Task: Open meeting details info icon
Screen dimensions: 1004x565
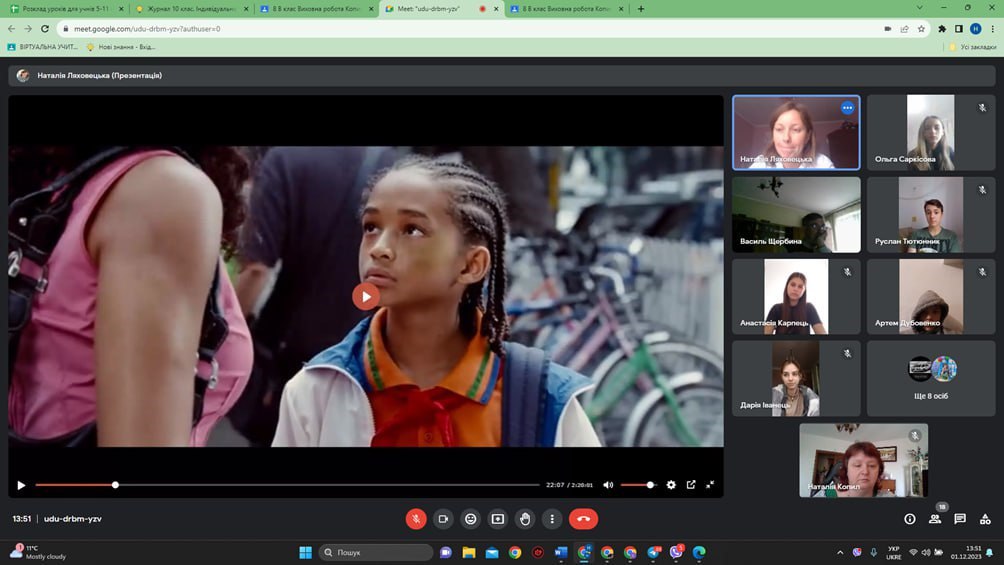Action: click(909, 519)
